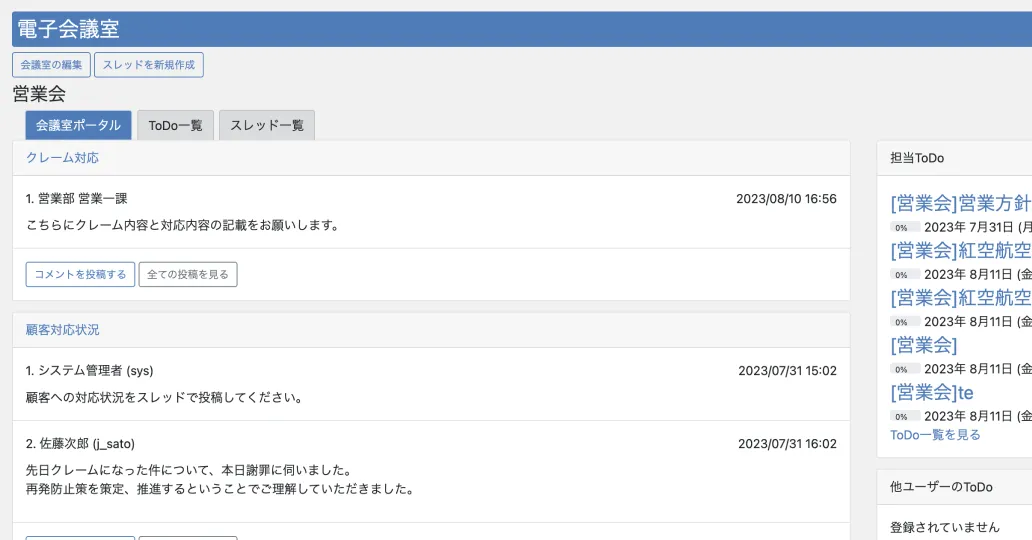Open the 顧客対応状況 thread title
Image resolution: width=1032 pixels, height=540 pixels.
tap(62, 330)
